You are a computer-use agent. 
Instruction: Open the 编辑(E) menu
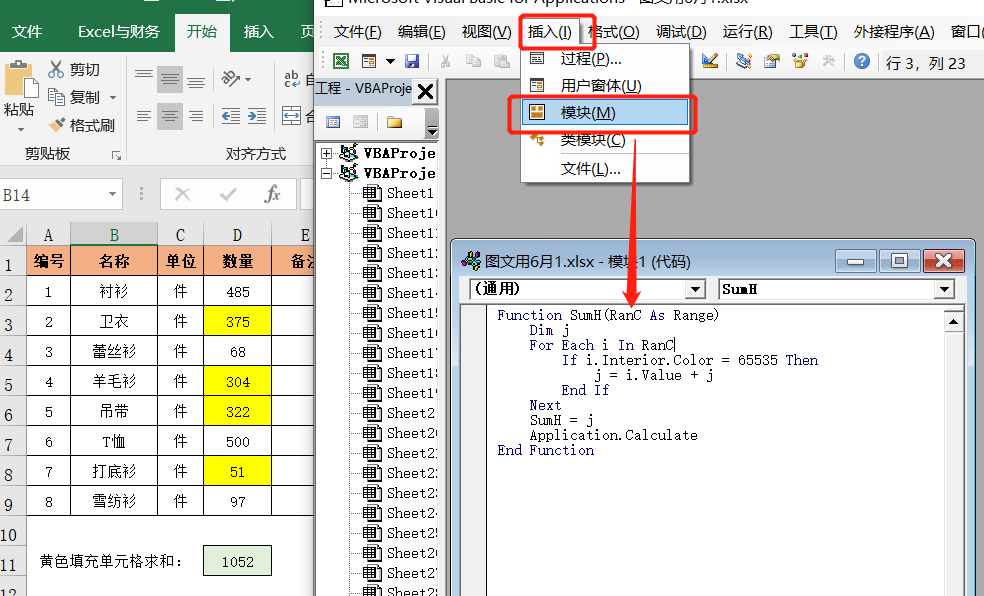click(x=421, y=32)
